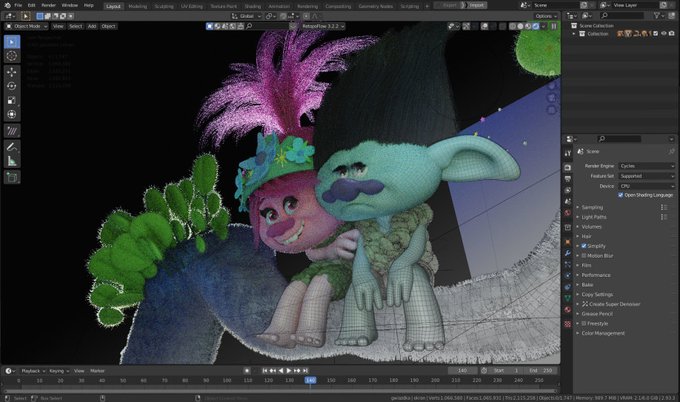Select the Add Cube tool

coord(12,177)
